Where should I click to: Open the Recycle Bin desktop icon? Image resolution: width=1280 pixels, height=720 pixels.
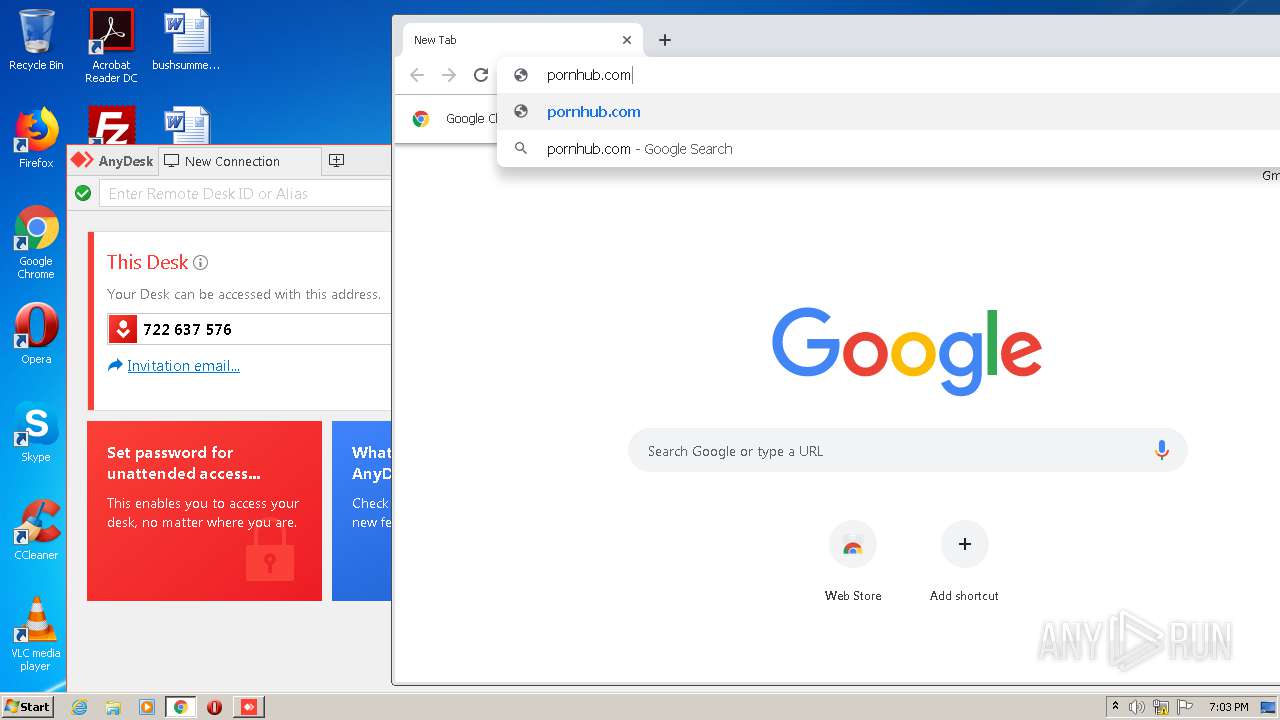(36, 40)
